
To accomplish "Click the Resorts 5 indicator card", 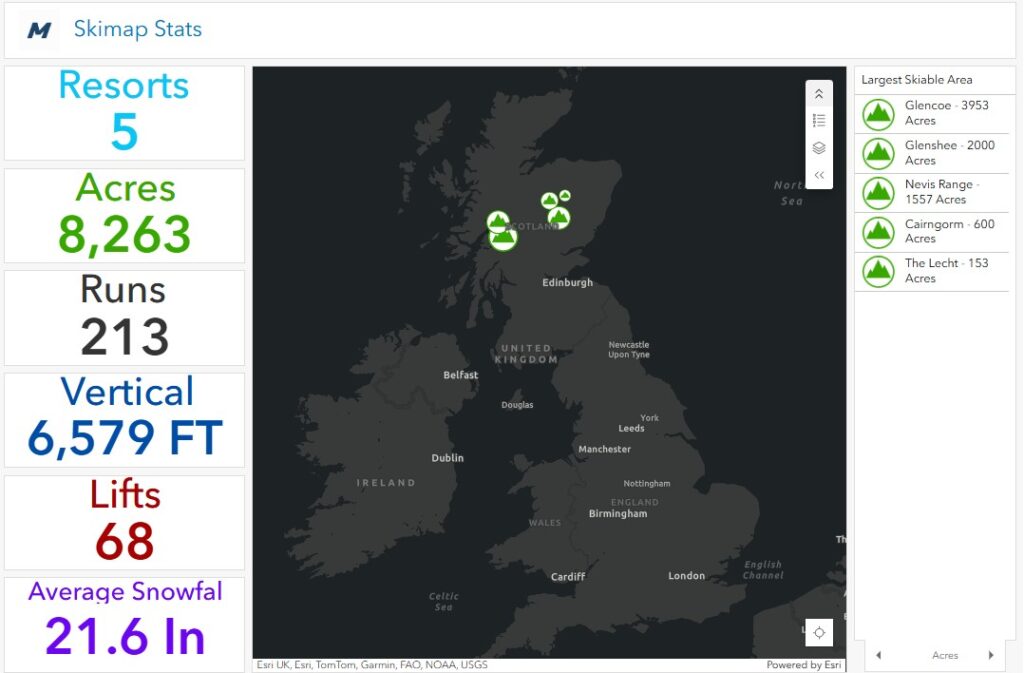I will point(124,113).
